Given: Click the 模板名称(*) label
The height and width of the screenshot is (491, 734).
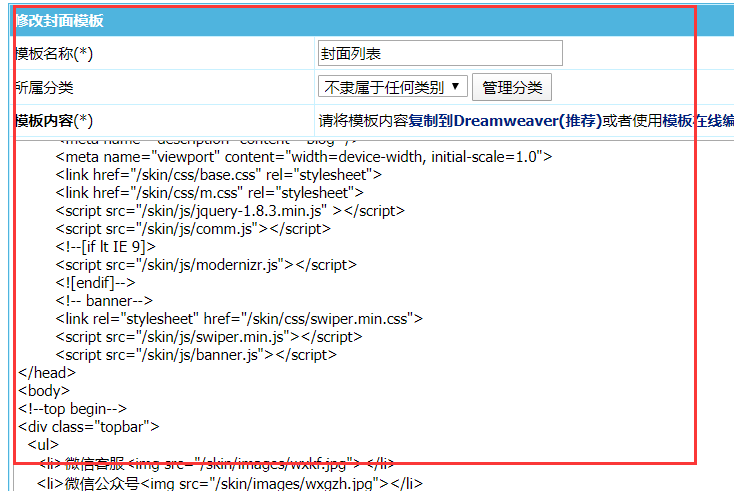Looking at the screenshot, I should 54,54.
